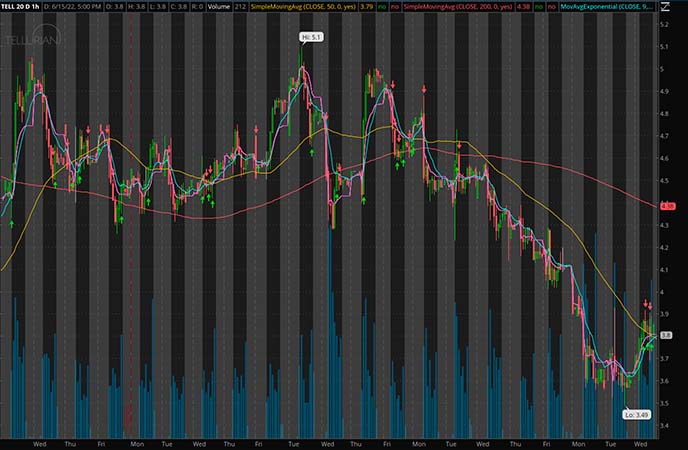The width and height of the screenshot is (688, 450).
Task: Select the TELL 20 D 1h chart label
Action: [20, 7]
